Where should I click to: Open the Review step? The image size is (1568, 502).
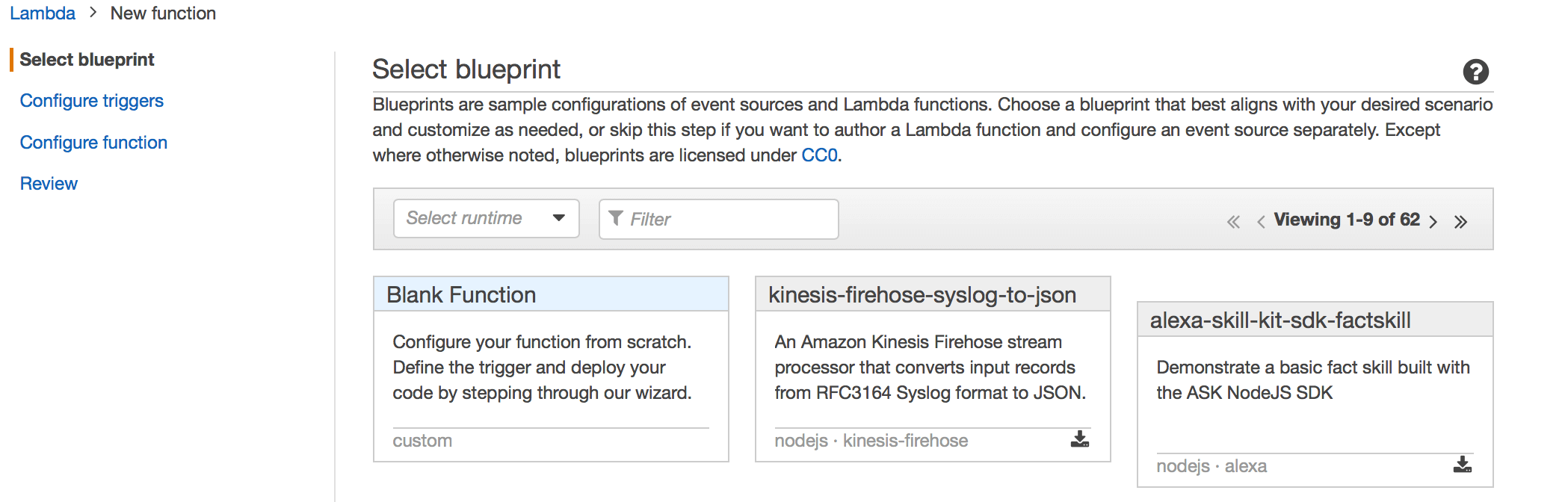point(49,184)
